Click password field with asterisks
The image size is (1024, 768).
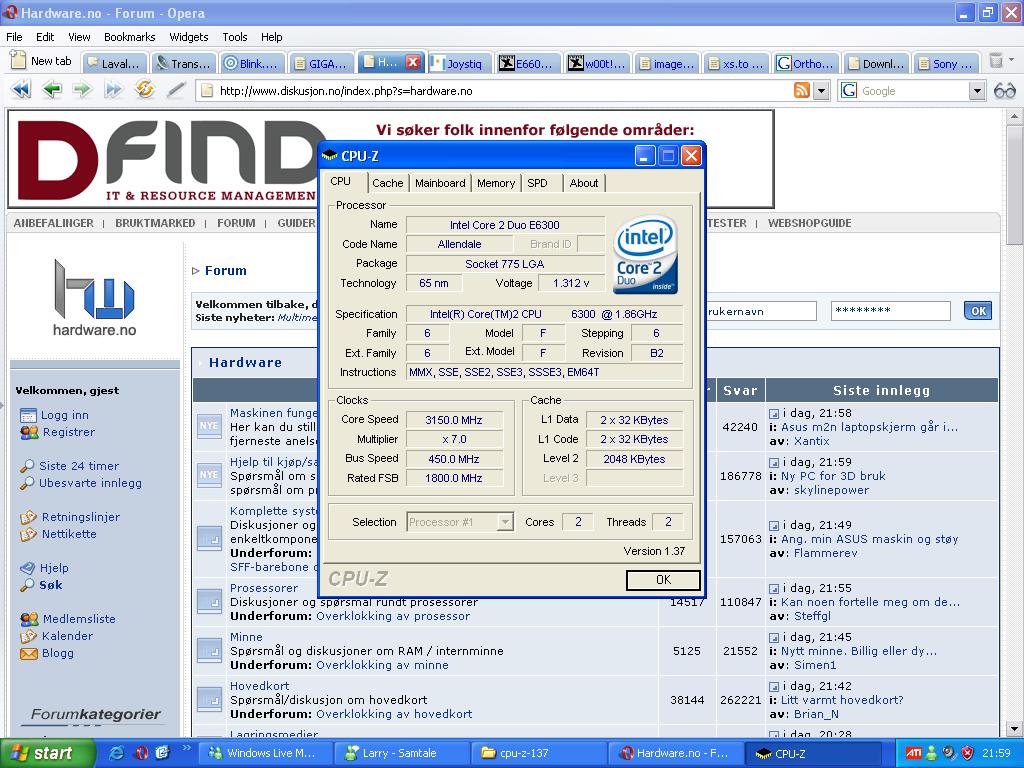(890, 311)
